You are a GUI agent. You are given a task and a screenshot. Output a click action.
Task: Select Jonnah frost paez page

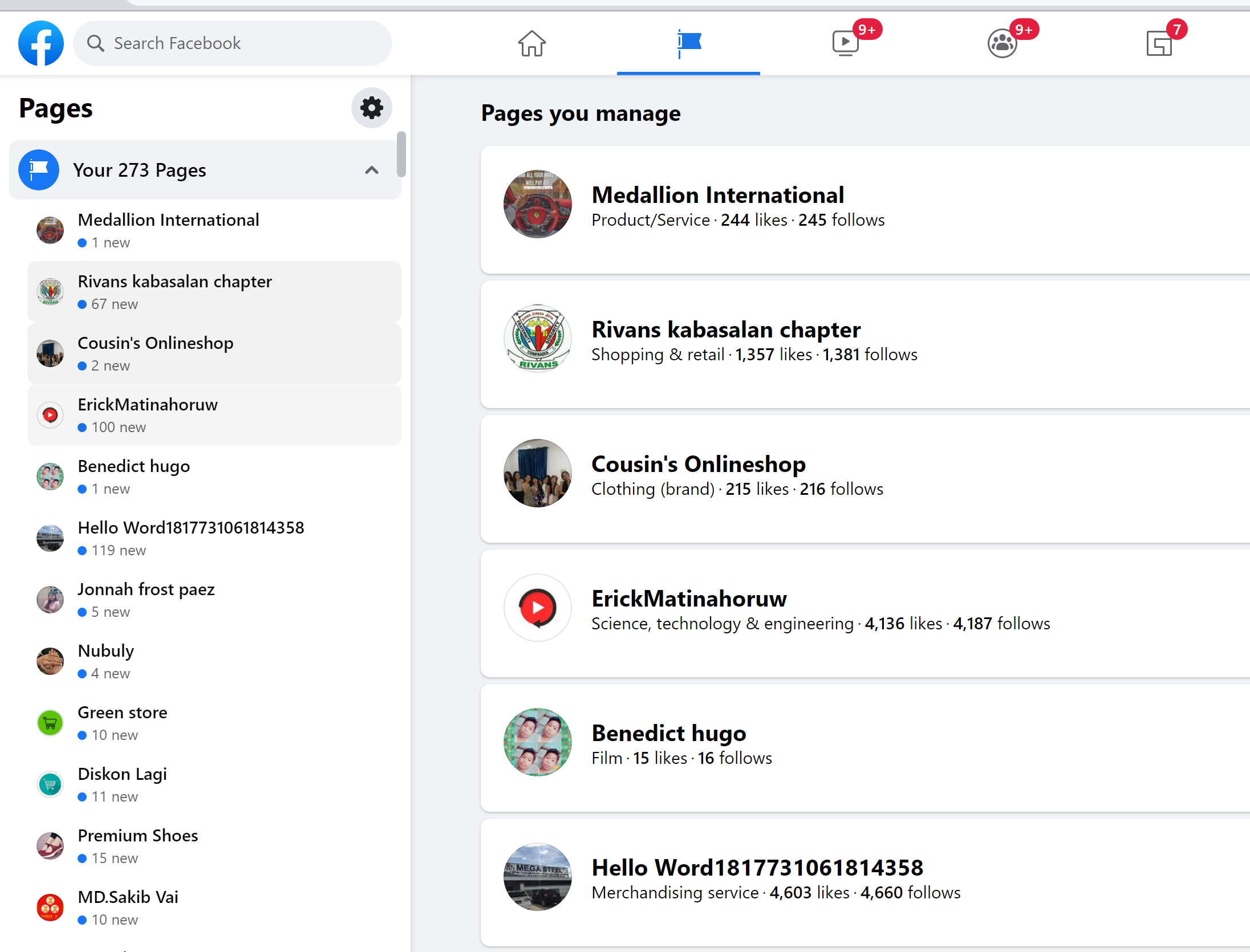[x=214, y=600]
